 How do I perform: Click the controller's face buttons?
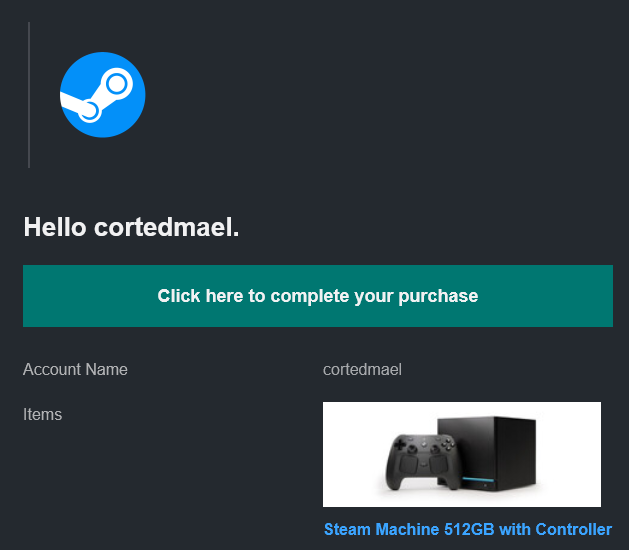coord(448,444)
